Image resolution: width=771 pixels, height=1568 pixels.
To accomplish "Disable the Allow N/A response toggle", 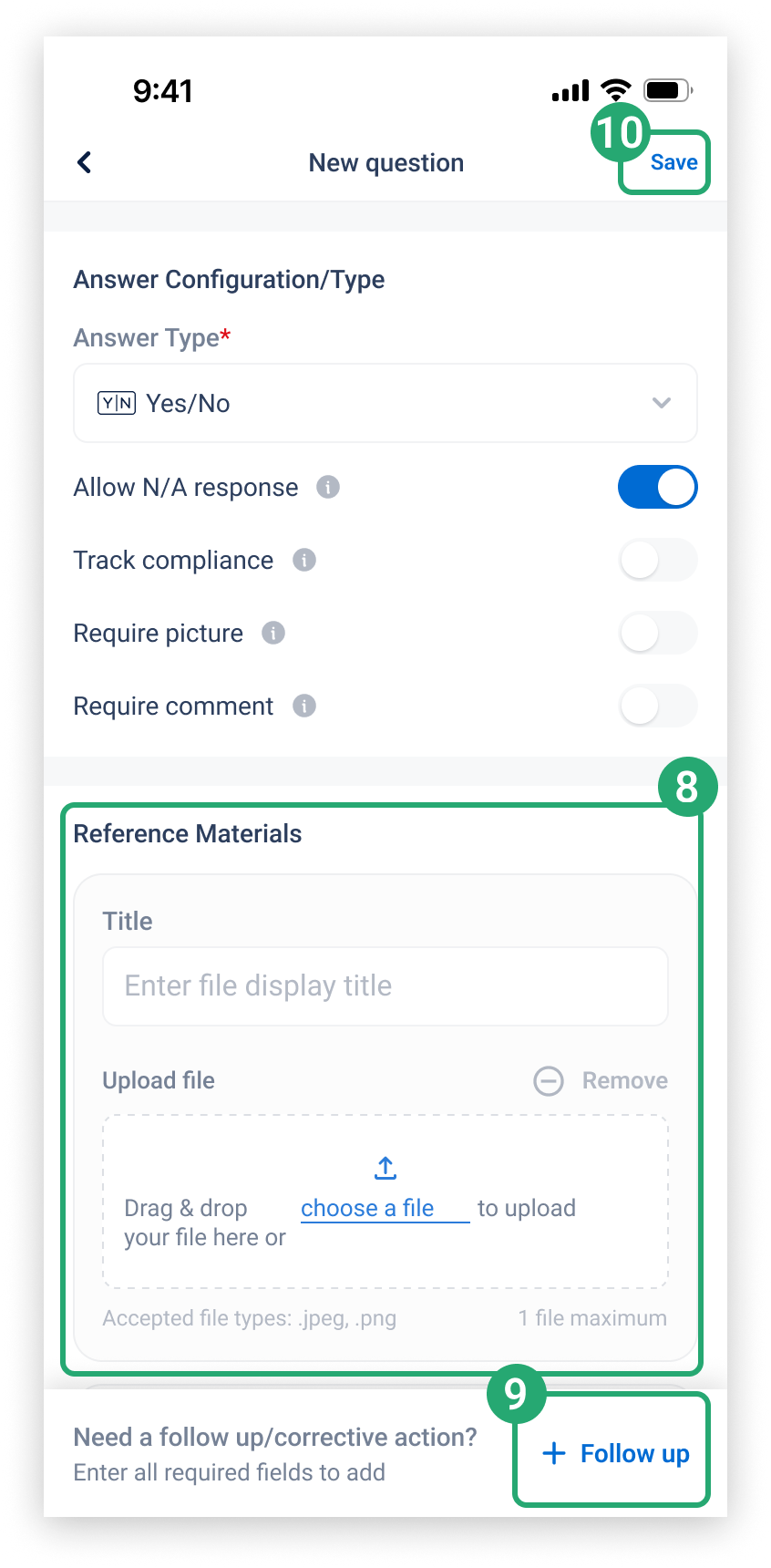I will click(658, 487).
